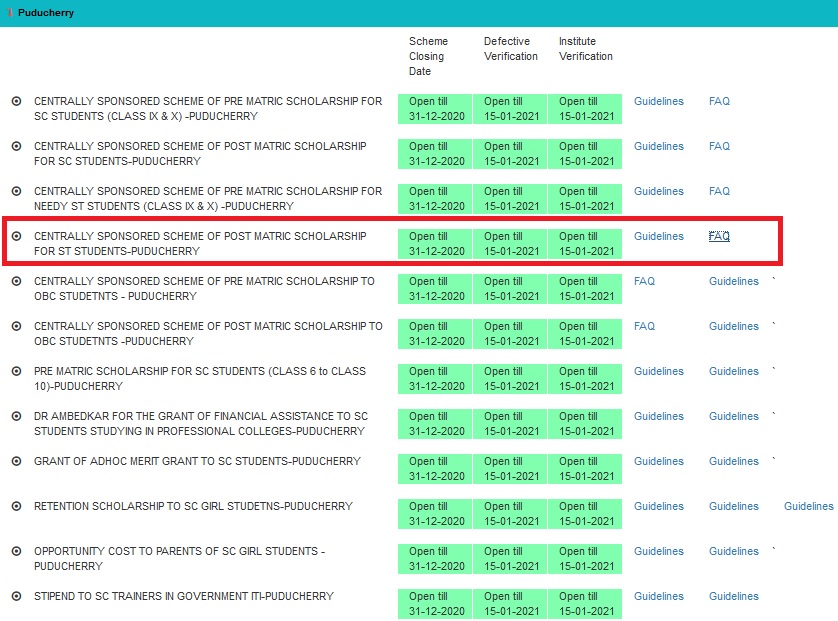The image size is (838, 621).
Task: Open Guidelines for Pre Matric SC Students (Class IX & X)
Action: tap(658, 101)
